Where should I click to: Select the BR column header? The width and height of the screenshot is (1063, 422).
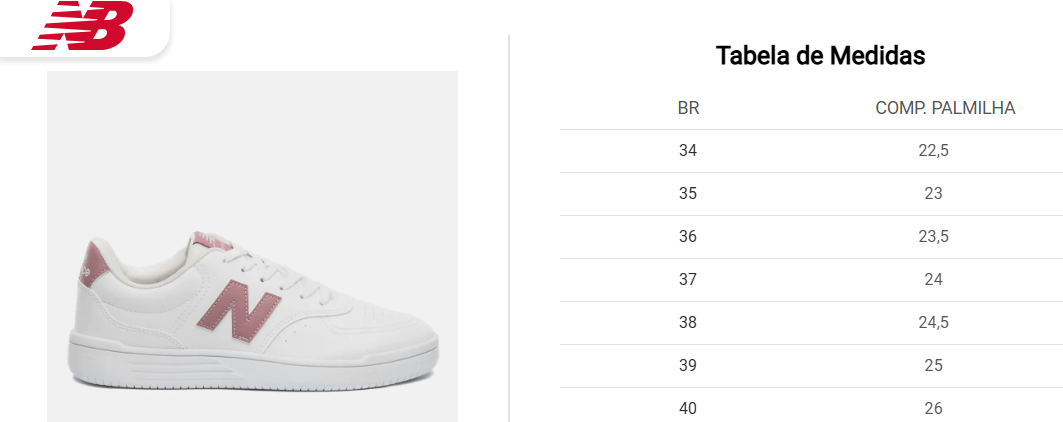pyautogui.click(x=688, y=108)
